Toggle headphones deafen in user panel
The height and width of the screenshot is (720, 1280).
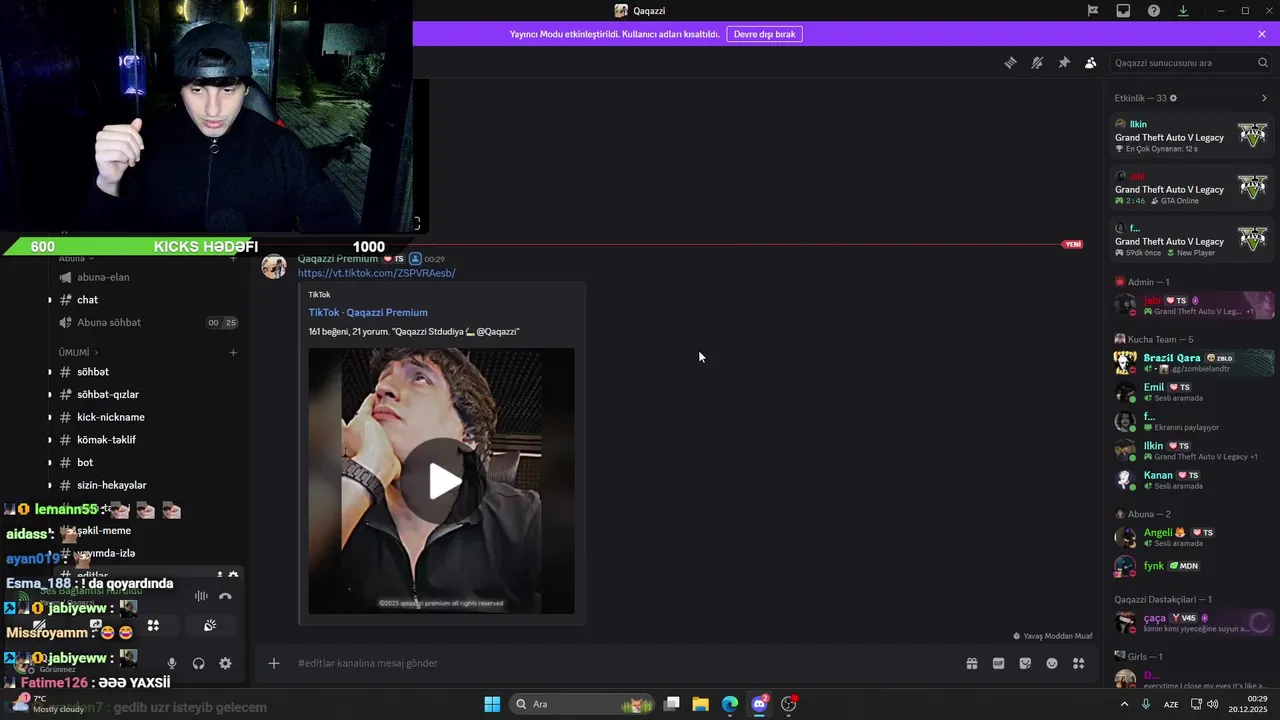[x=199, y=663]
